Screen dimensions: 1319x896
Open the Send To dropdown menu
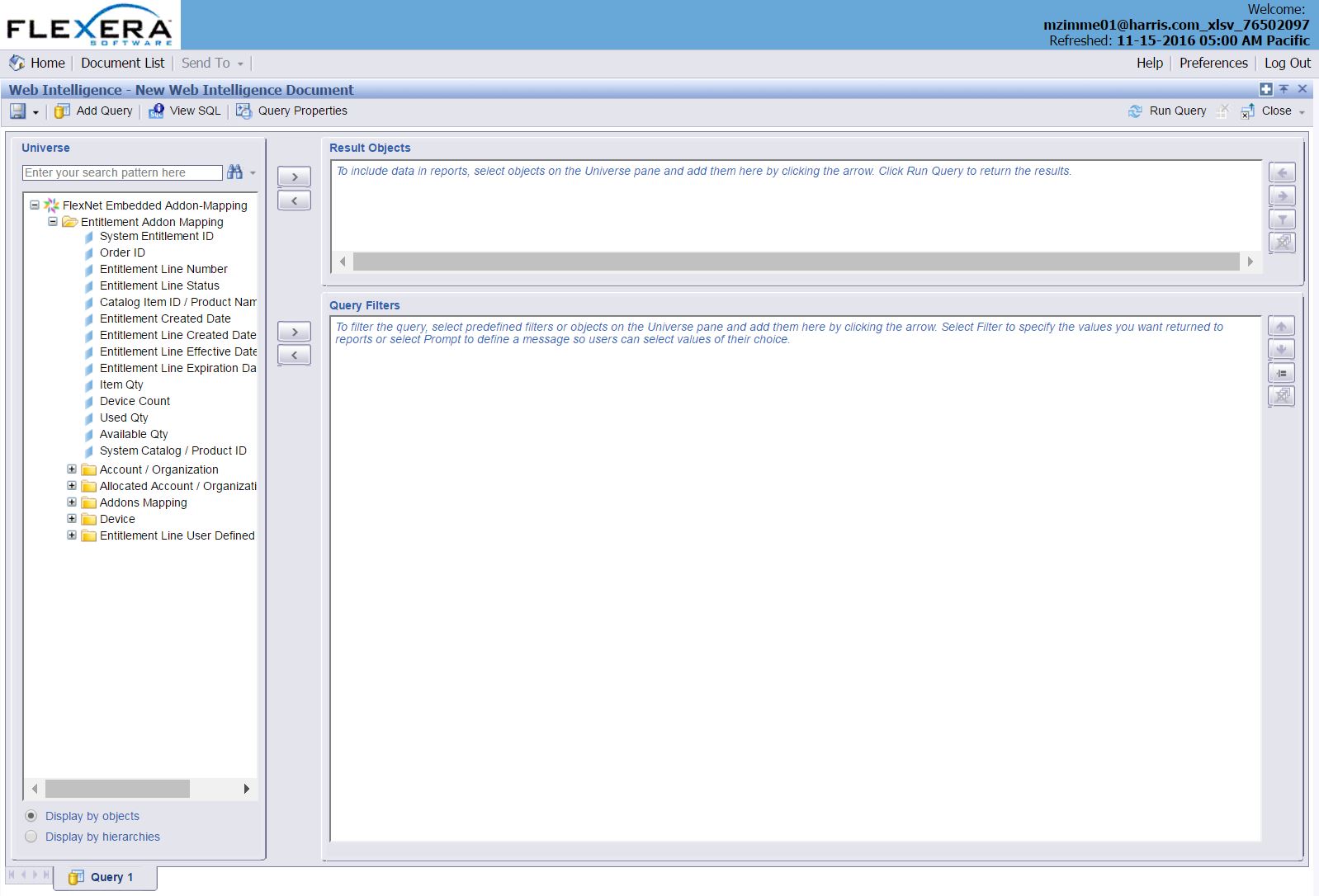[x=212, y=63]
